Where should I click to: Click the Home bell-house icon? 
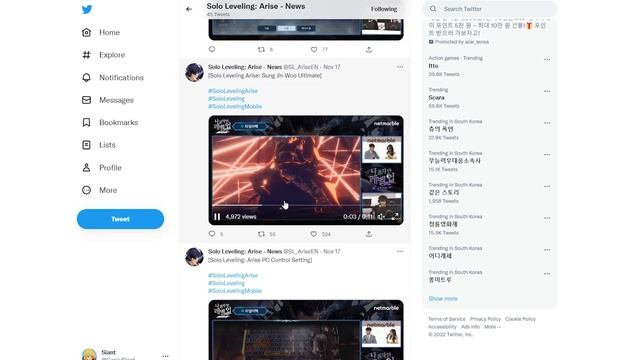click(86, 32)
